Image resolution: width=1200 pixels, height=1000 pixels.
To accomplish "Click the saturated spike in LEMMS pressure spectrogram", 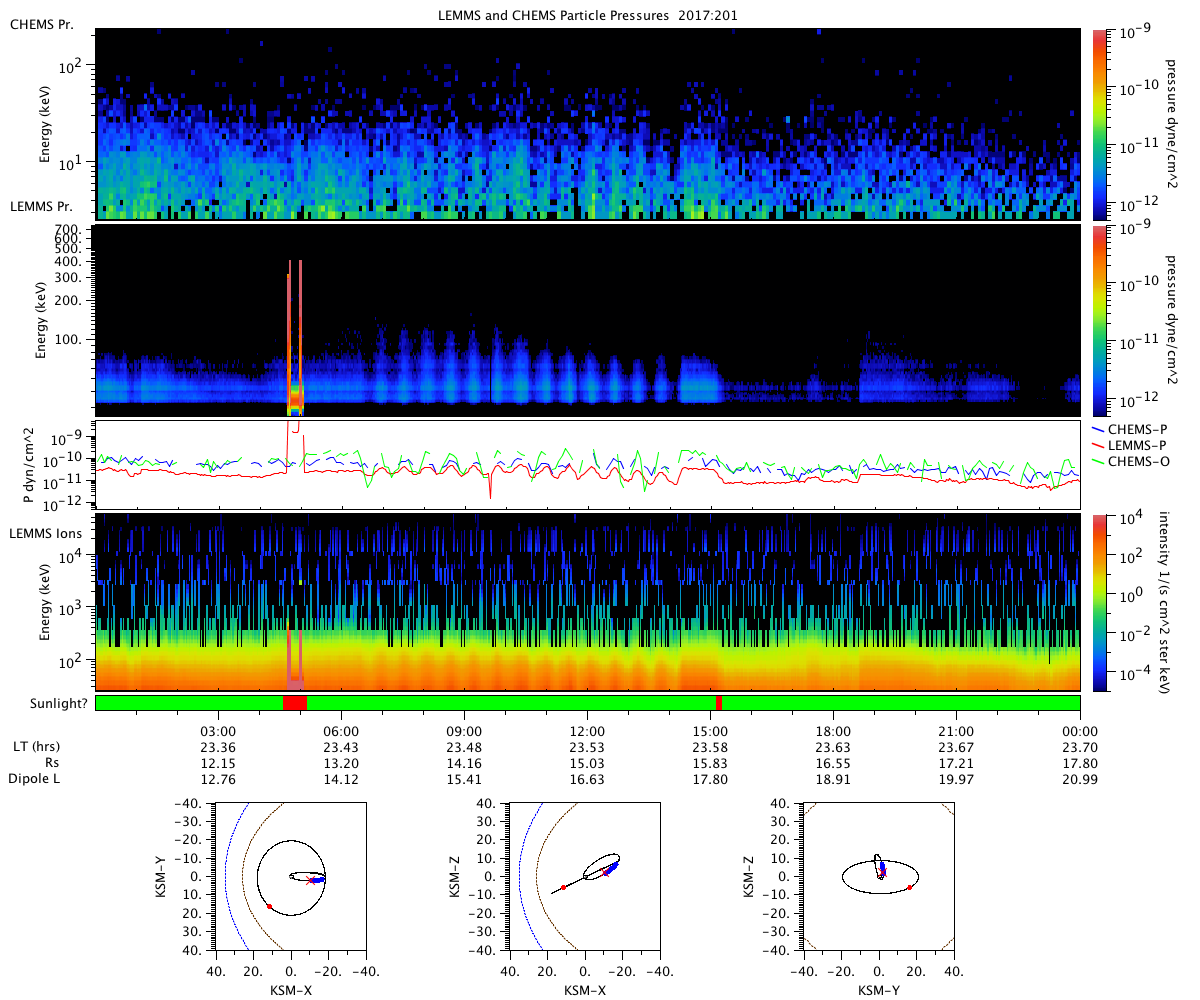I will [295, 337].
